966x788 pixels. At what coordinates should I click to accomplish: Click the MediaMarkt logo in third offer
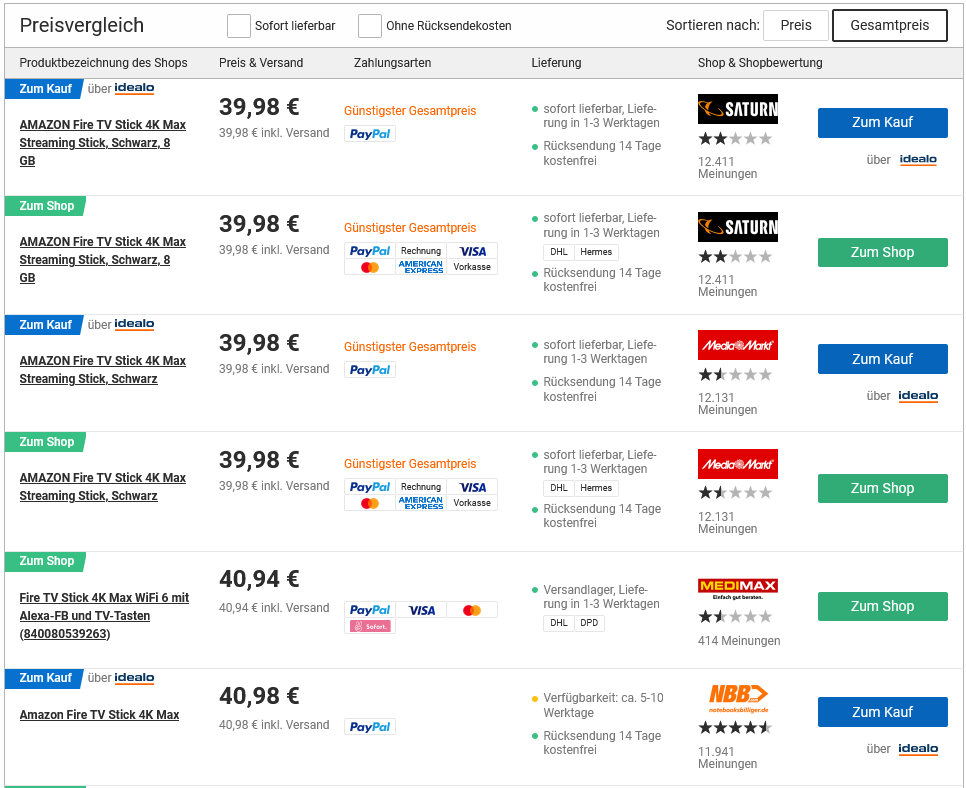(x=737, y=345)
